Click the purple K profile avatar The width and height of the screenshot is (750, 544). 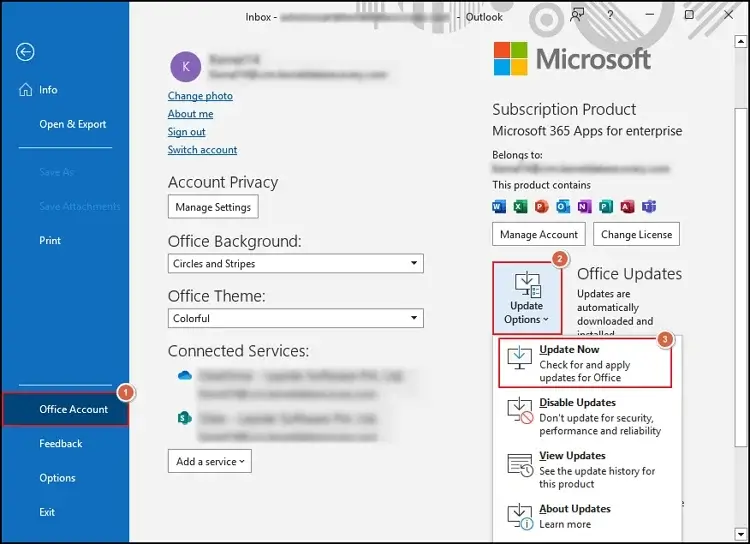[x=185, y=66]
